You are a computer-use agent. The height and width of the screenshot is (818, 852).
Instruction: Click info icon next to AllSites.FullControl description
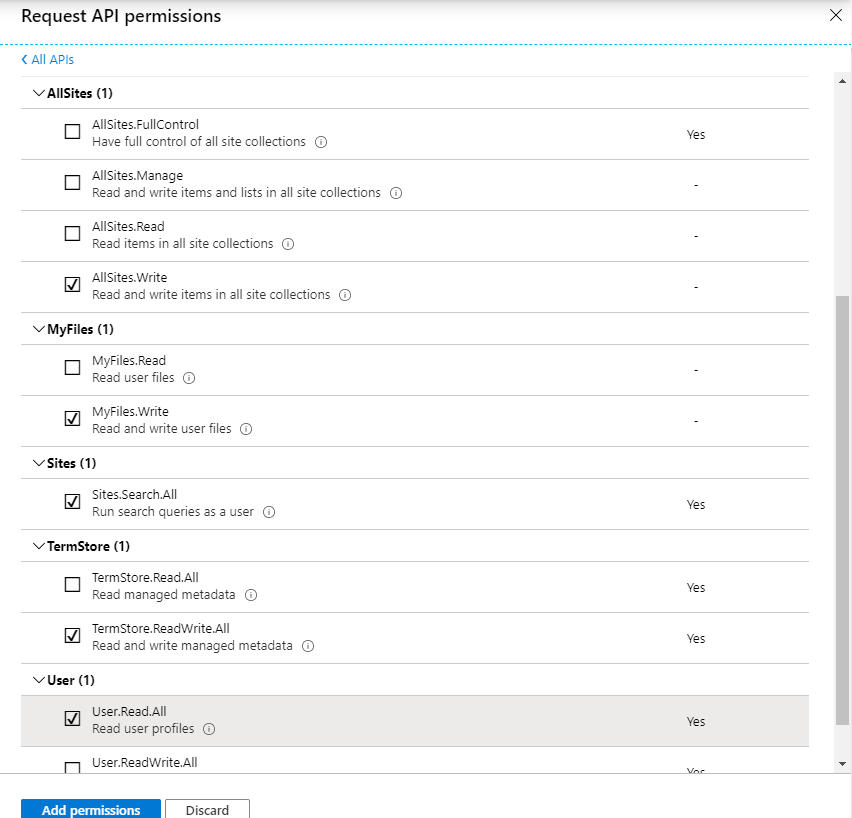click(321, 142)
